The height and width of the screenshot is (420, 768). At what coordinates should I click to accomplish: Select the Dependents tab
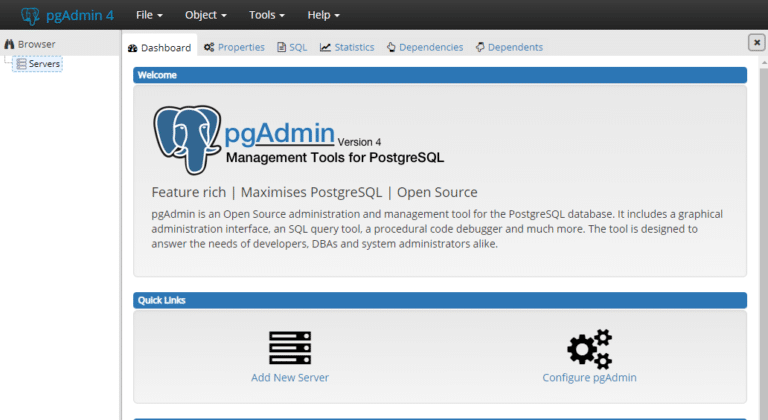509,47
